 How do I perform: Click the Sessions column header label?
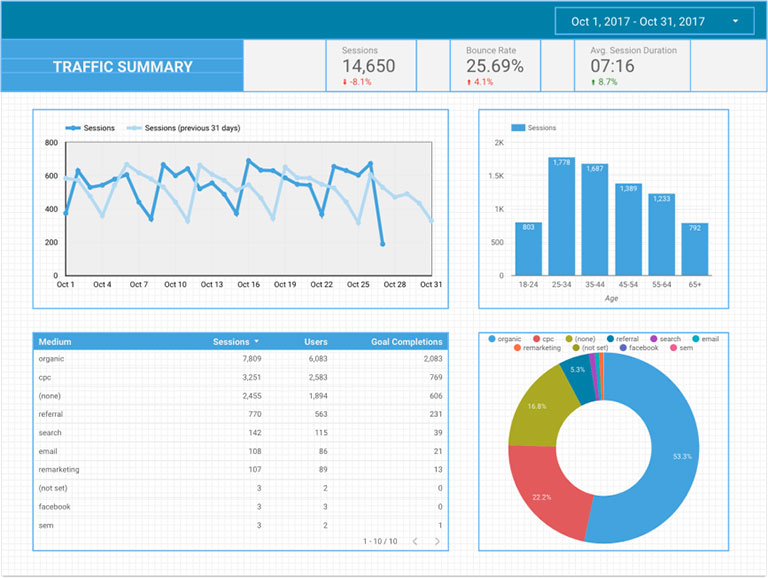(231, 342)
